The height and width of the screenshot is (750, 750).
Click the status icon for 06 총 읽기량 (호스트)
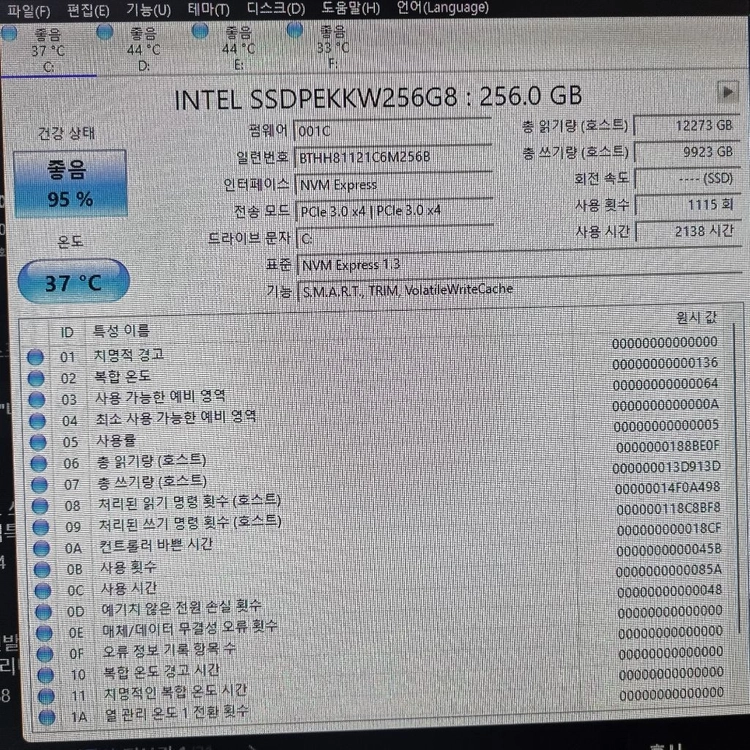(x=39, y=463)
